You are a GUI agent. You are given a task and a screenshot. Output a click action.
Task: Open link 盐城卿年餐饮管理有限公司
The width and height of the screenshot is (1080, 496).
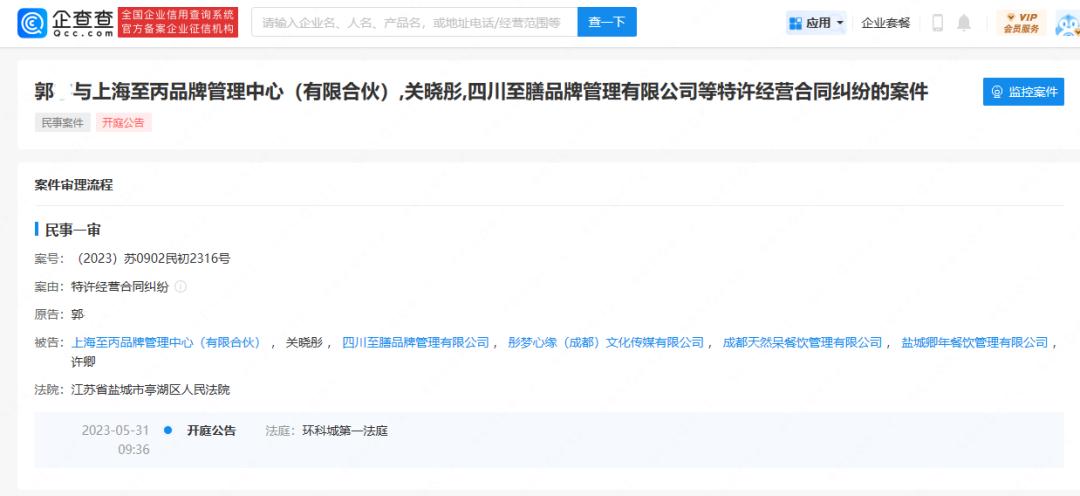point(975,342)
